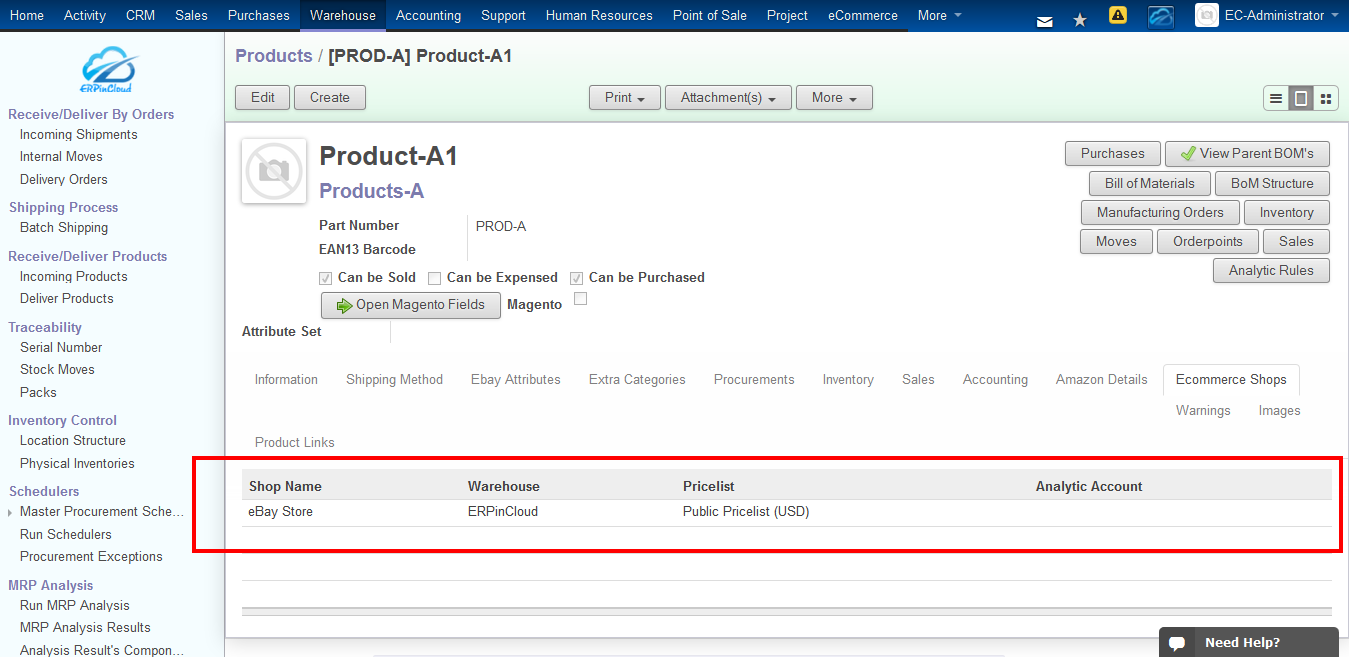Switch to the Ebay Attributes tab
The width and height of the screenshot is (1349, 657).
516,380
